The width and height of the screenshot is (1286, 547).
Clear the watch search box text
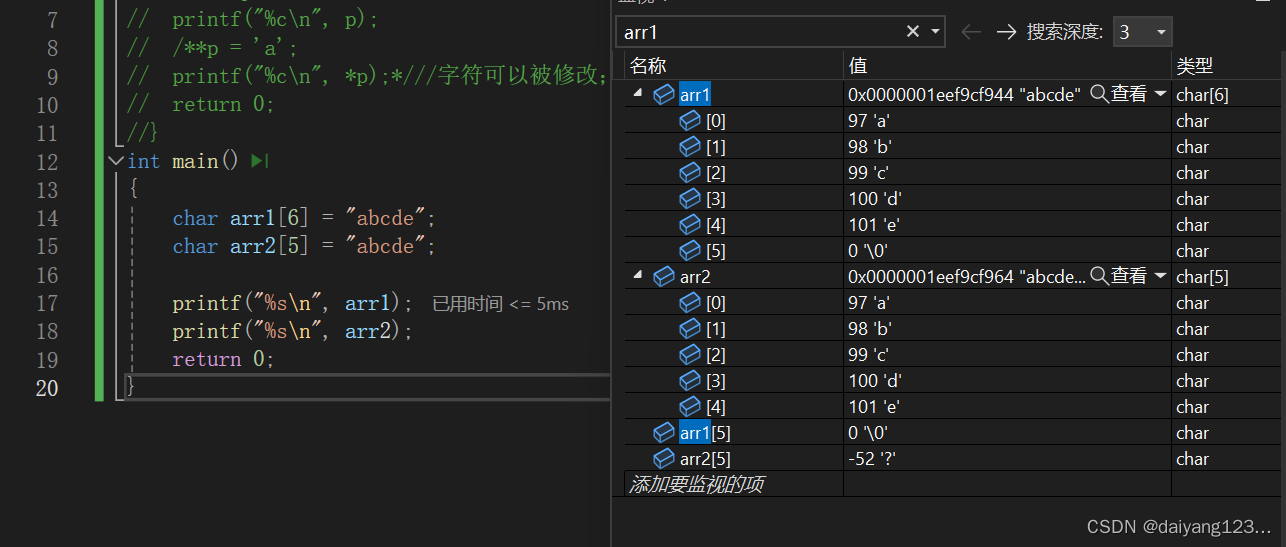[x=912, y=32]
